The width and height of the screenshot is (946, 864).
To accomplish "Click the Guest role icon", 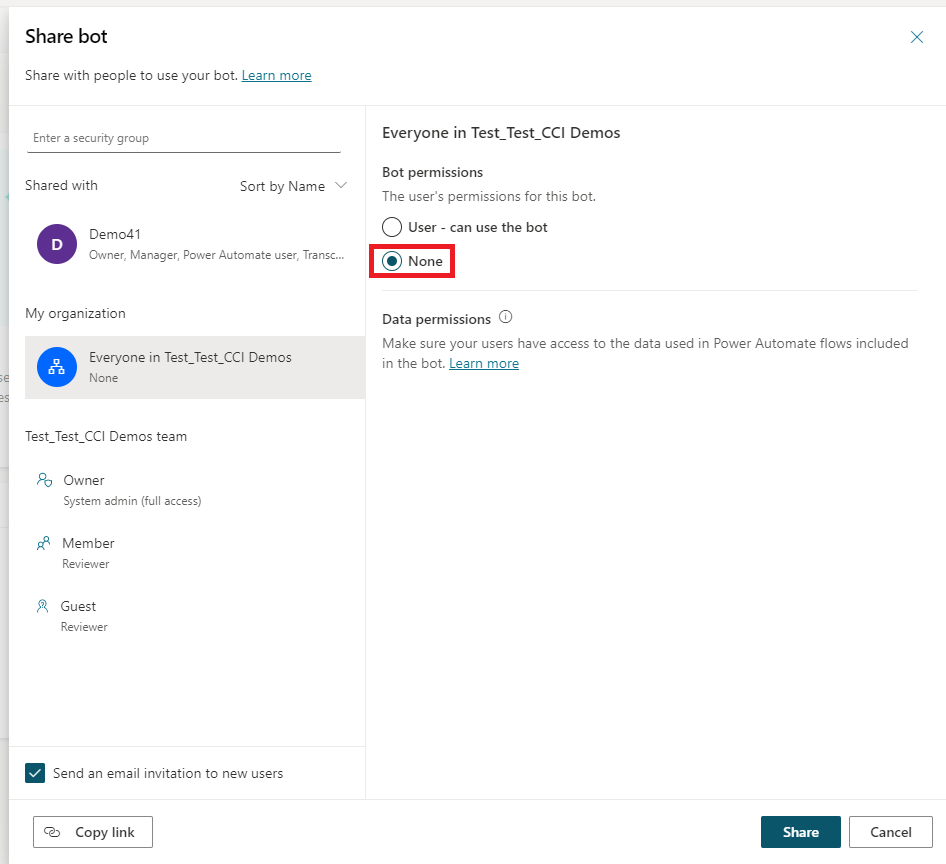I will pyautogui.click(x=42, y=606).
